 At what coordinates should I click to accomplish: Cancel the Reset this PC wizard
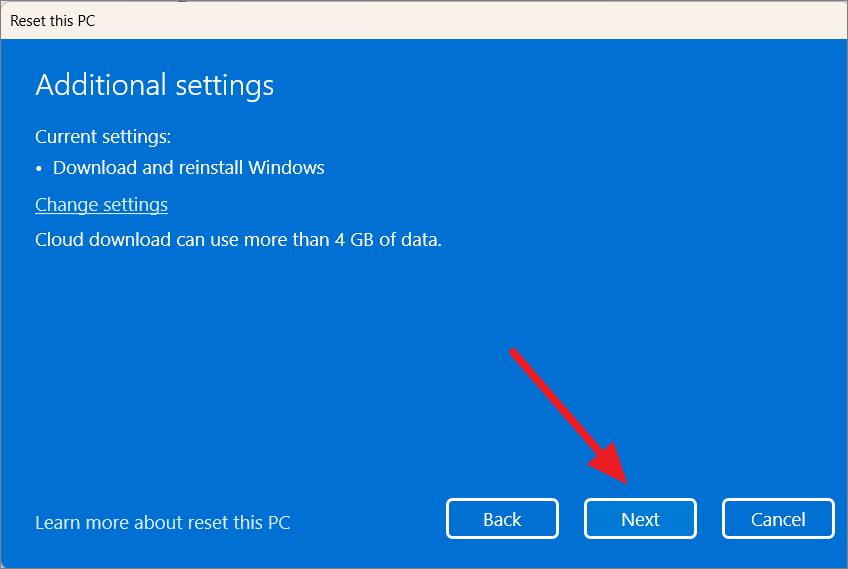pos(778,519)
